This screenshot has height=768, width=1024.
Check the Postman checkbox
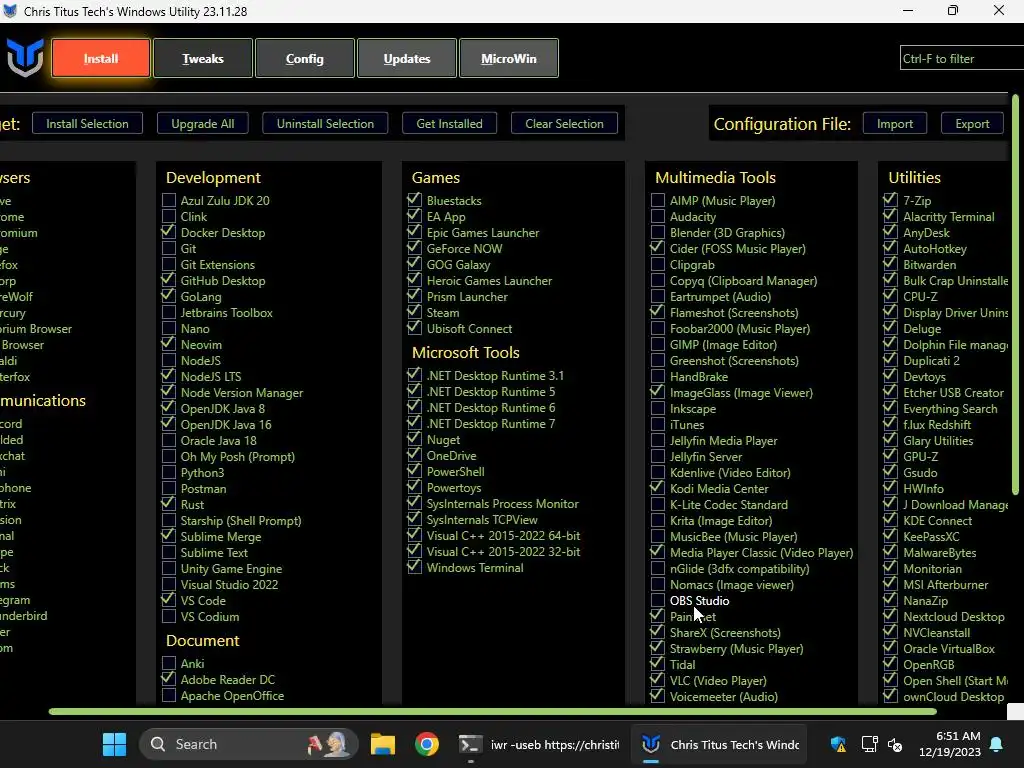(168, 488)
